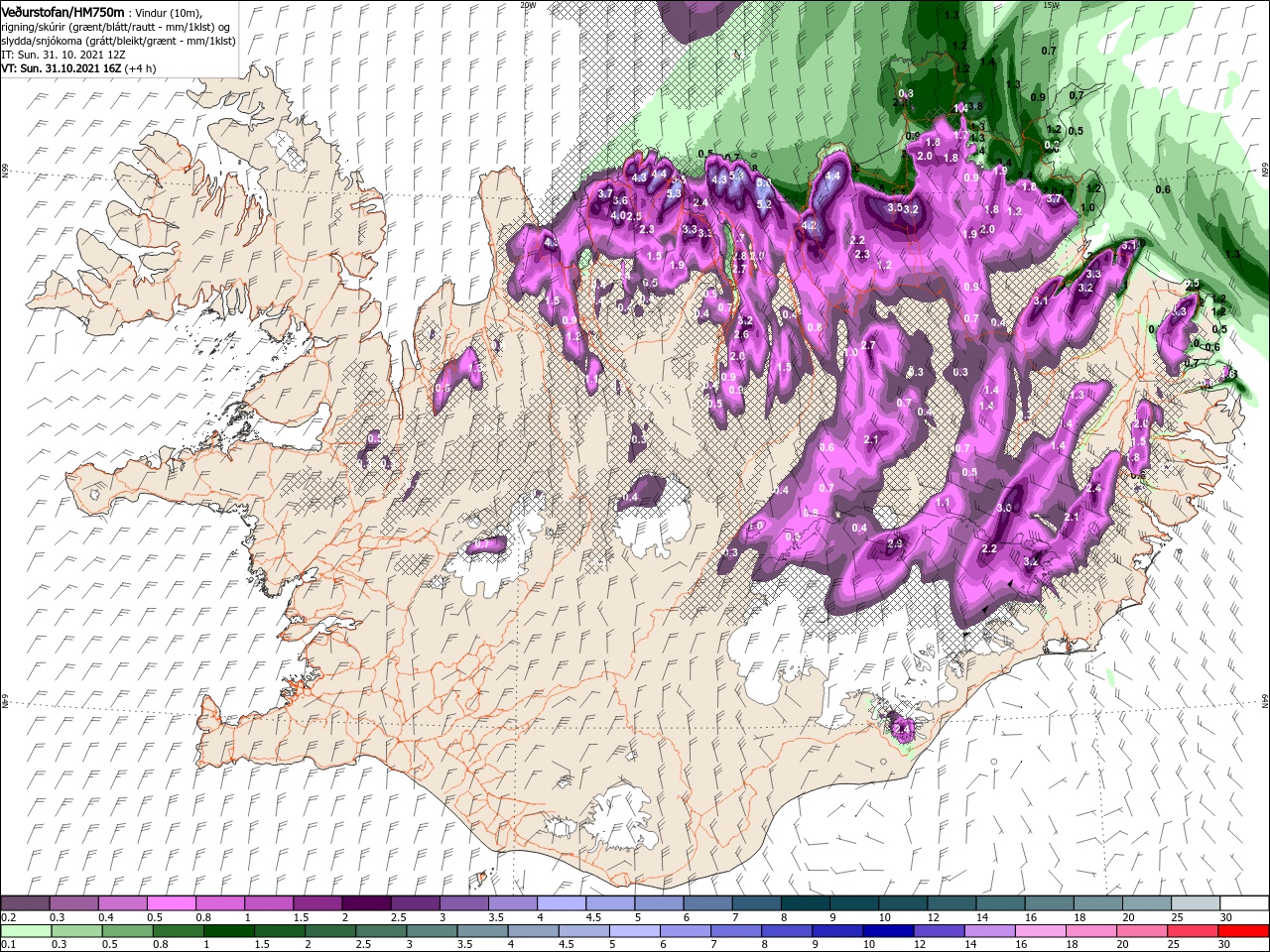Select snow scale swatch between 18 and 20
This screenshot has width=1270, height=952.
(1096, 903)
